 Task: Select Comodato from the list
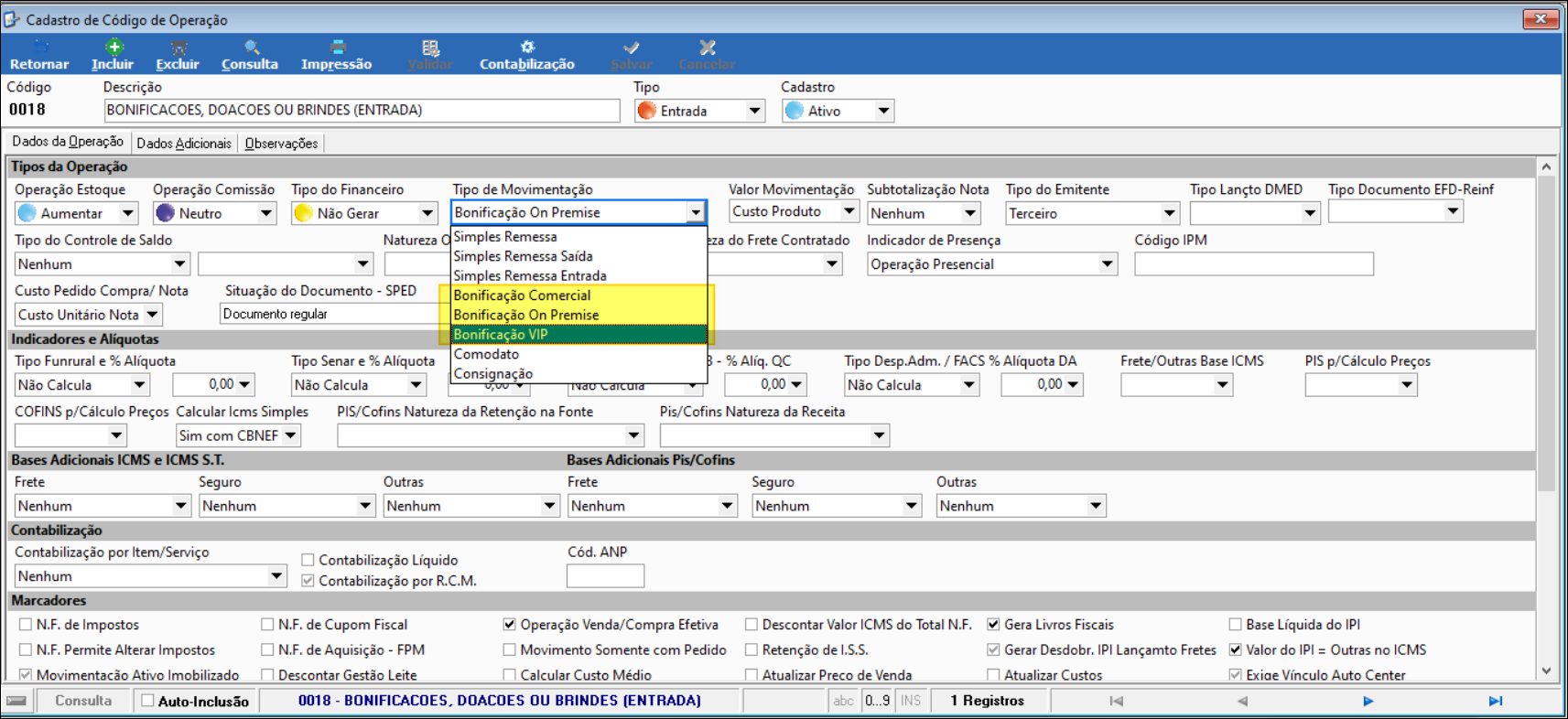pyautogui.click(x=579, y=354)
